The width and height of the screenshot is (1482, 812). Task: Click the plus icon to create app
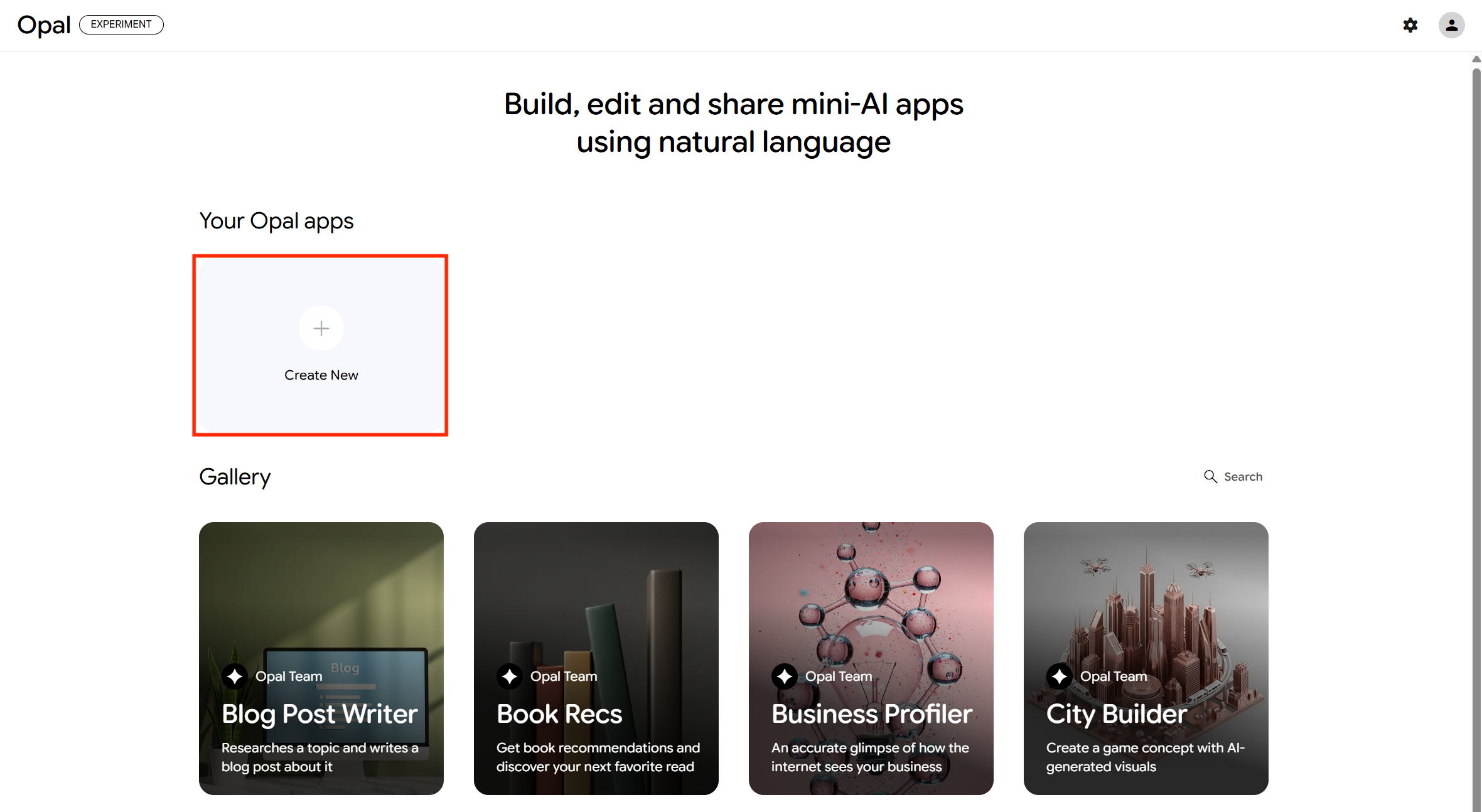click(x=321, y=328)
